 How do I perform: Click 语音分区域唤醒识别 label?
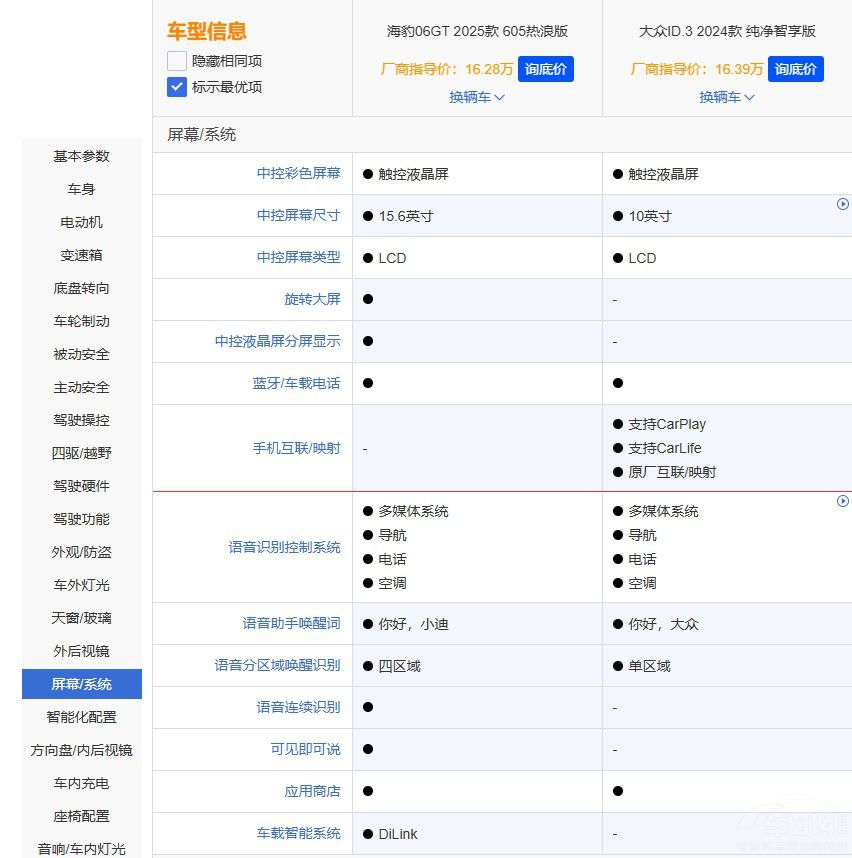click(277, 665)
